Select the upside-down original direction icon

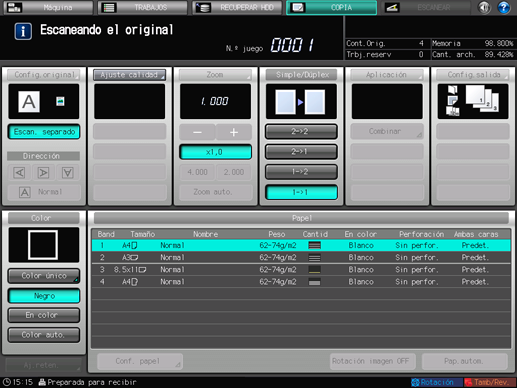pos(68,173)
